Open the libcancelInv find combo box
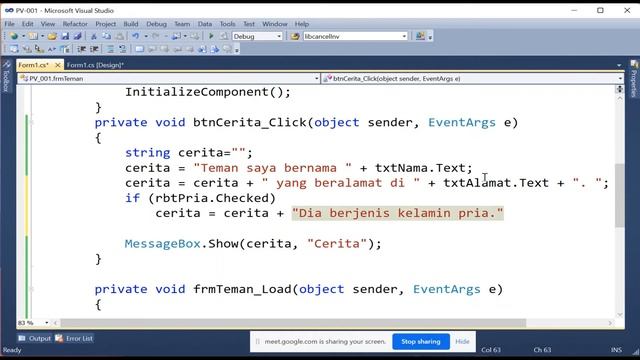640x360 pixels. pyautogui.click(x=355, y=36)
